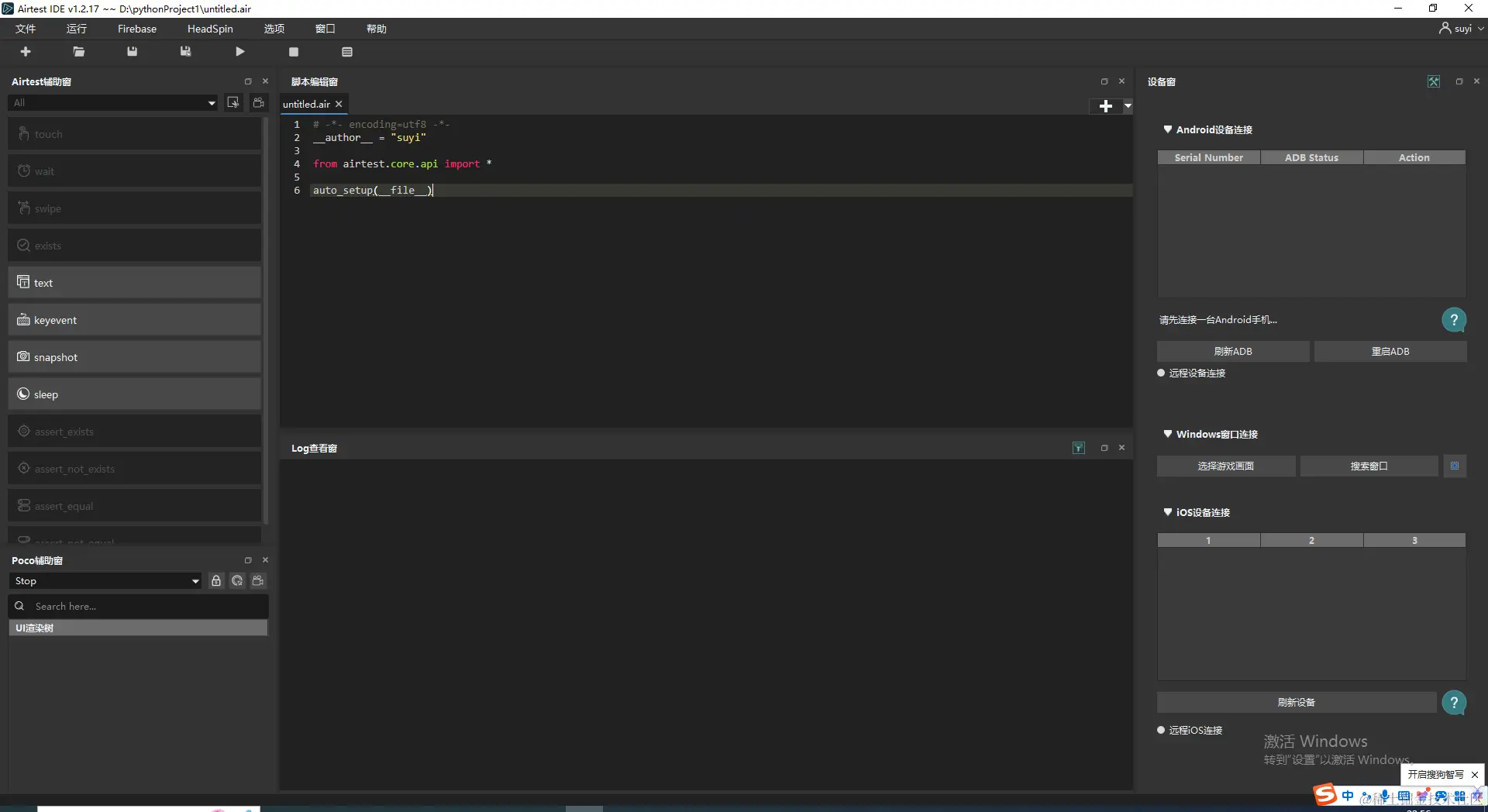Open the All filter dropdown in Airtest assistant
1488x812 pixels.
113,102
